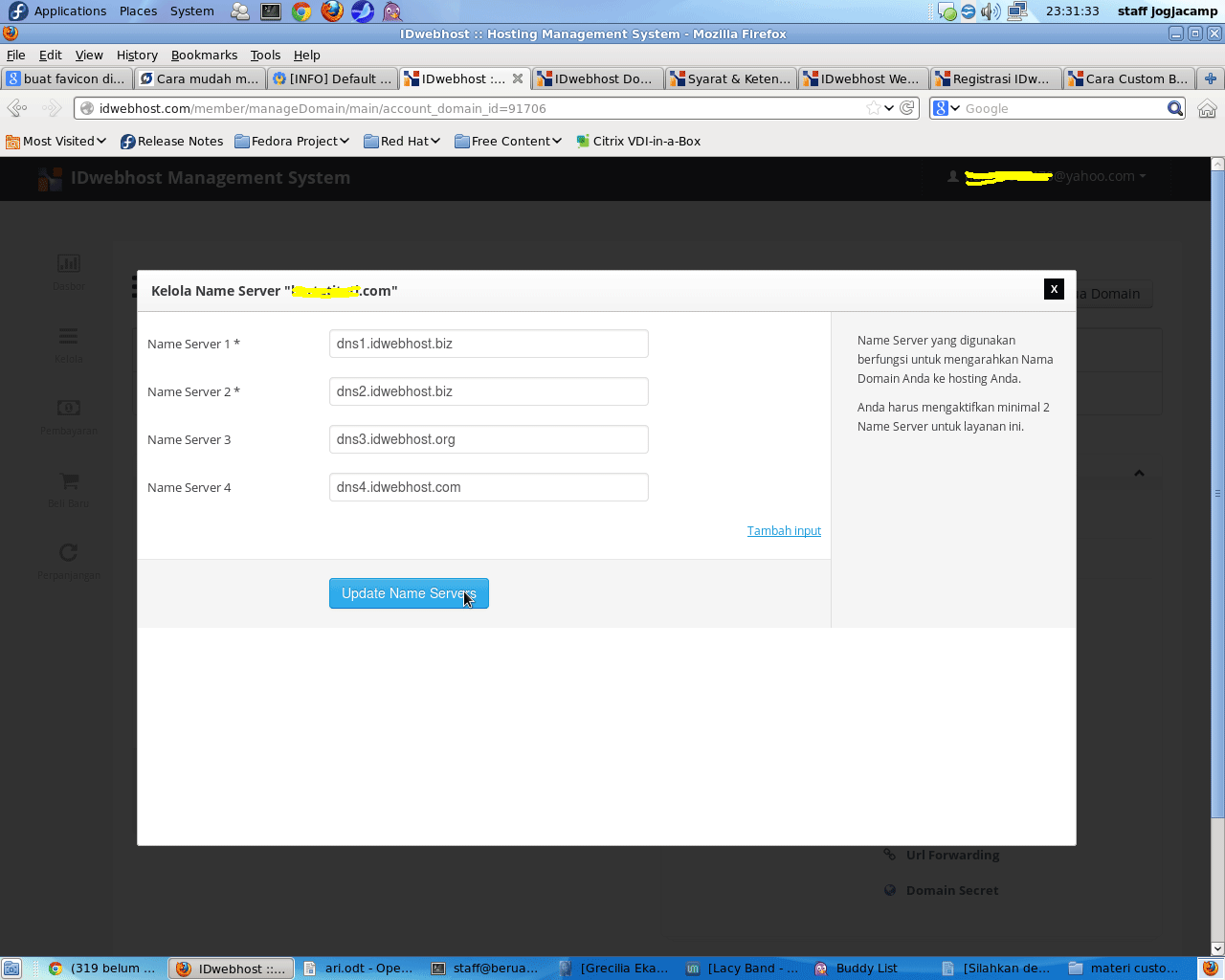The width and height of the screenshot is (1225, 980).
Task: Open the History menu
Action: 137,56
